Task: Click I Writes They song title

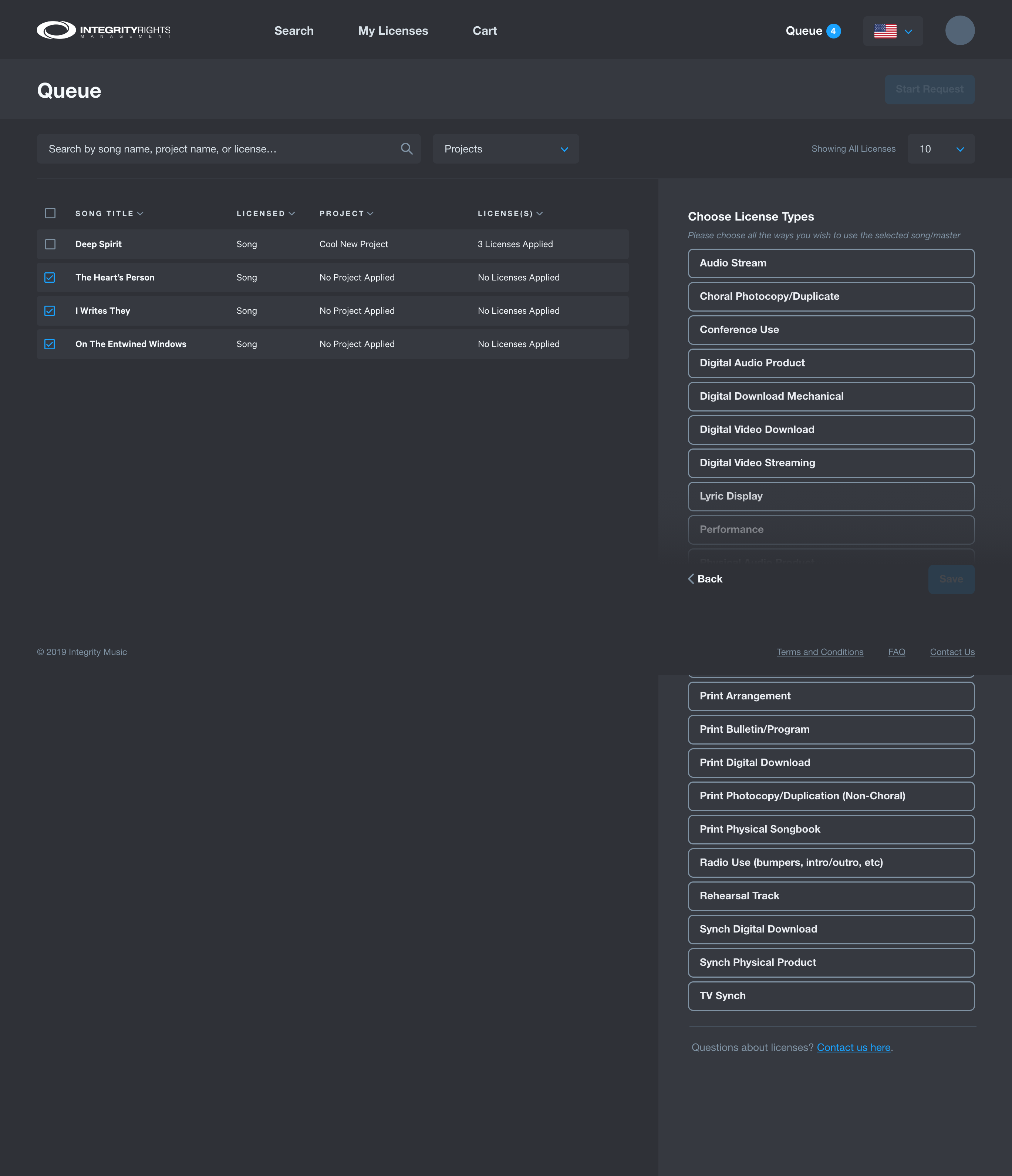Action: (x=103, y=311)
